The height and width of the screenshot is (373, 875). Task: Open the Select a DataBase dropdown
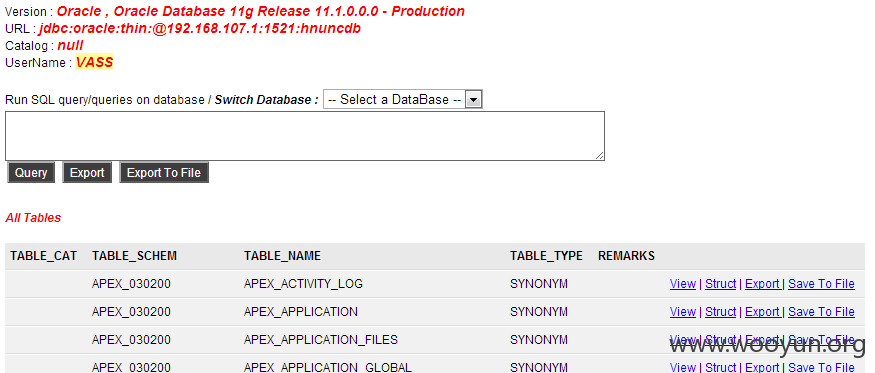402,100
